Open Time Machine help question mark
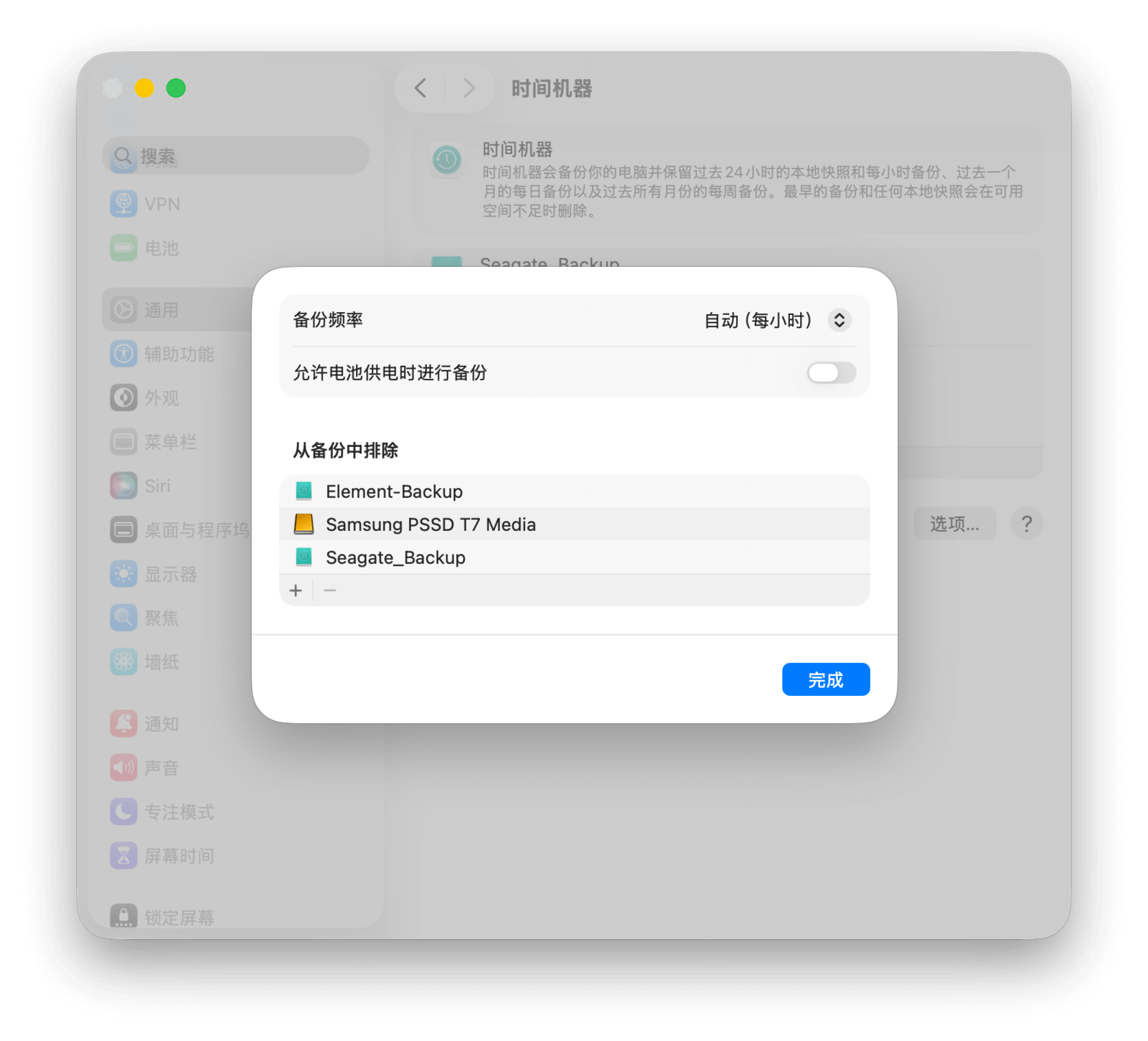This screenshot has width=1148, height=1041. tap(1027, 524)
